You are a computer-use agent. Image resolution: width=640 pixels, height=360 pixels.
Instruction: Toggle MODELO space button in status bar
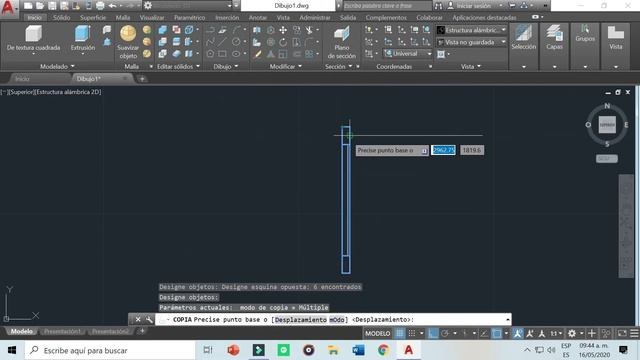coord(378,333)
